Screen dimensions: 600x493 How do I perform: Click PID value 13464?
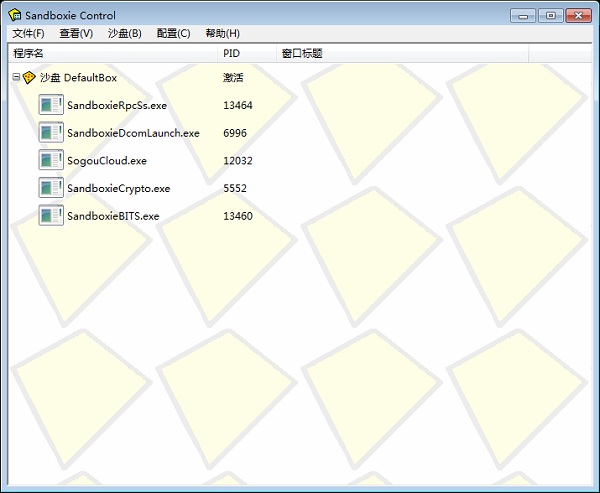(x=238, y=105)
